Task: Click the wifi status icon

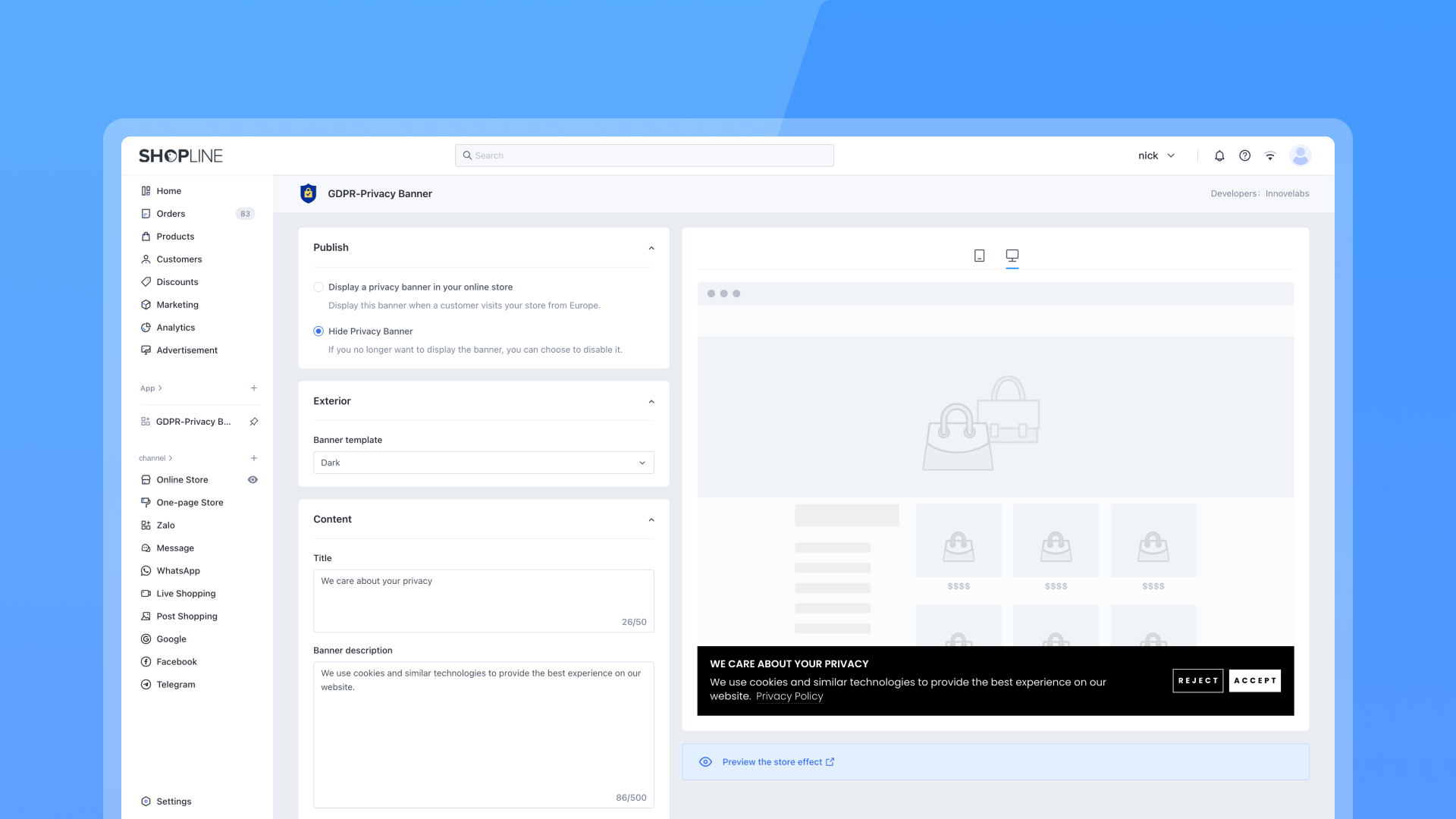Action: point(1270,155)
